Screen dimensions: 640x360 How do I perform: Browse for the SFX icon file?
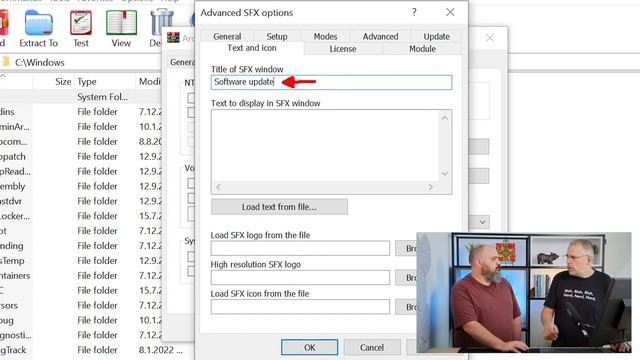(x=406, y=307)
